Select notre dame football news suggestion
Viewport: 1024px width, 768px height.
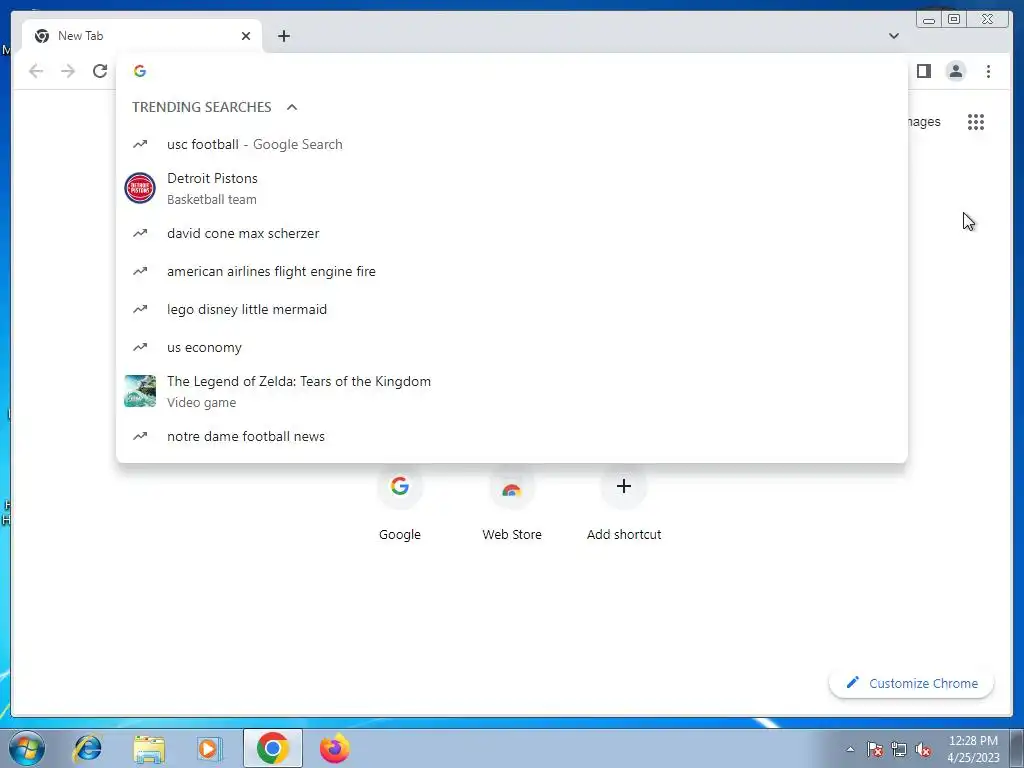pos(511,436)
